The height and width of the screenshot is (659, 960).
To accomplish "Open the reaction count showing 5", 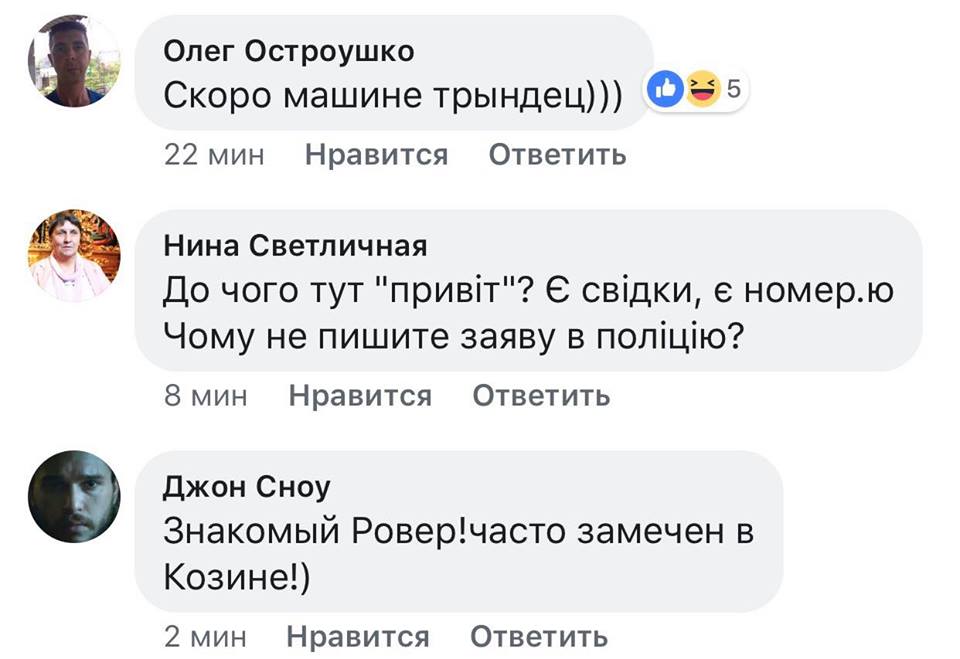I will [732, 91].
